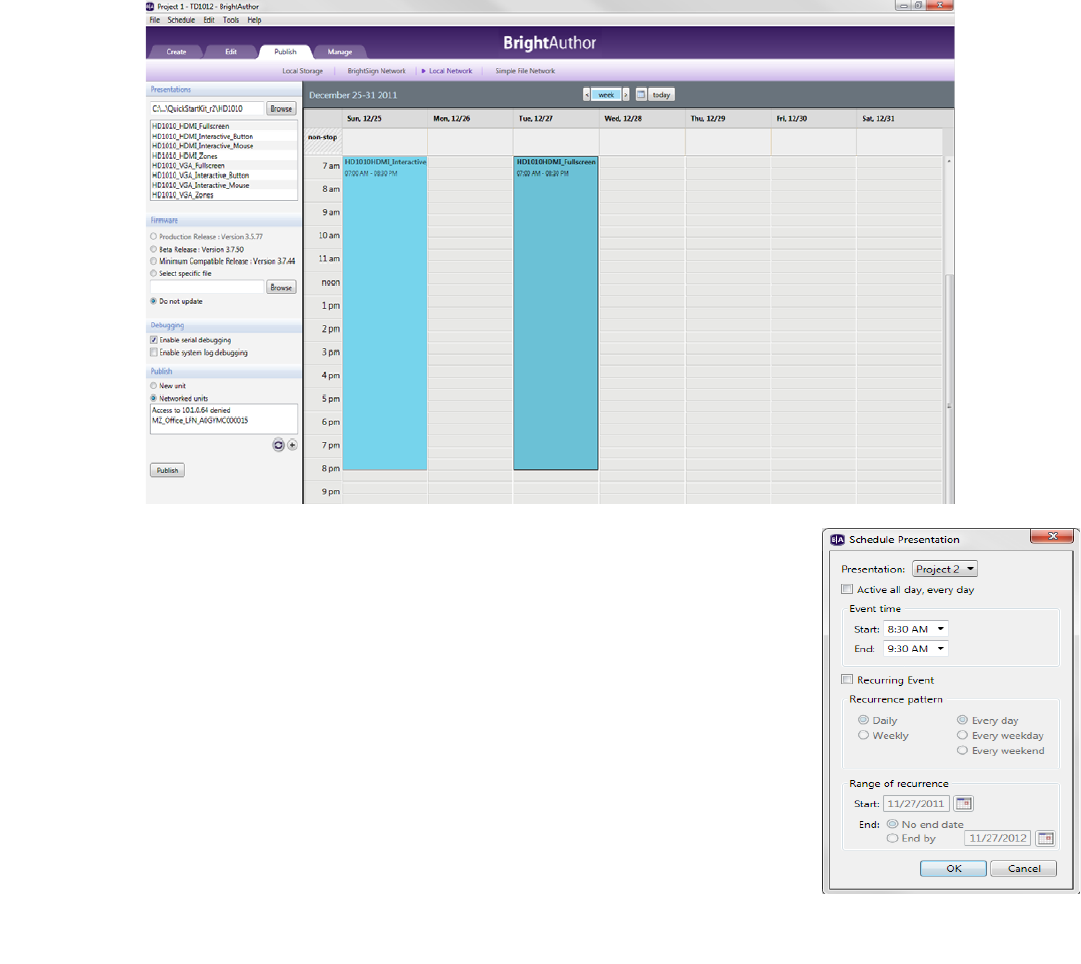Go to next week arrow
1081x964 pixels.
coord(626,95)
